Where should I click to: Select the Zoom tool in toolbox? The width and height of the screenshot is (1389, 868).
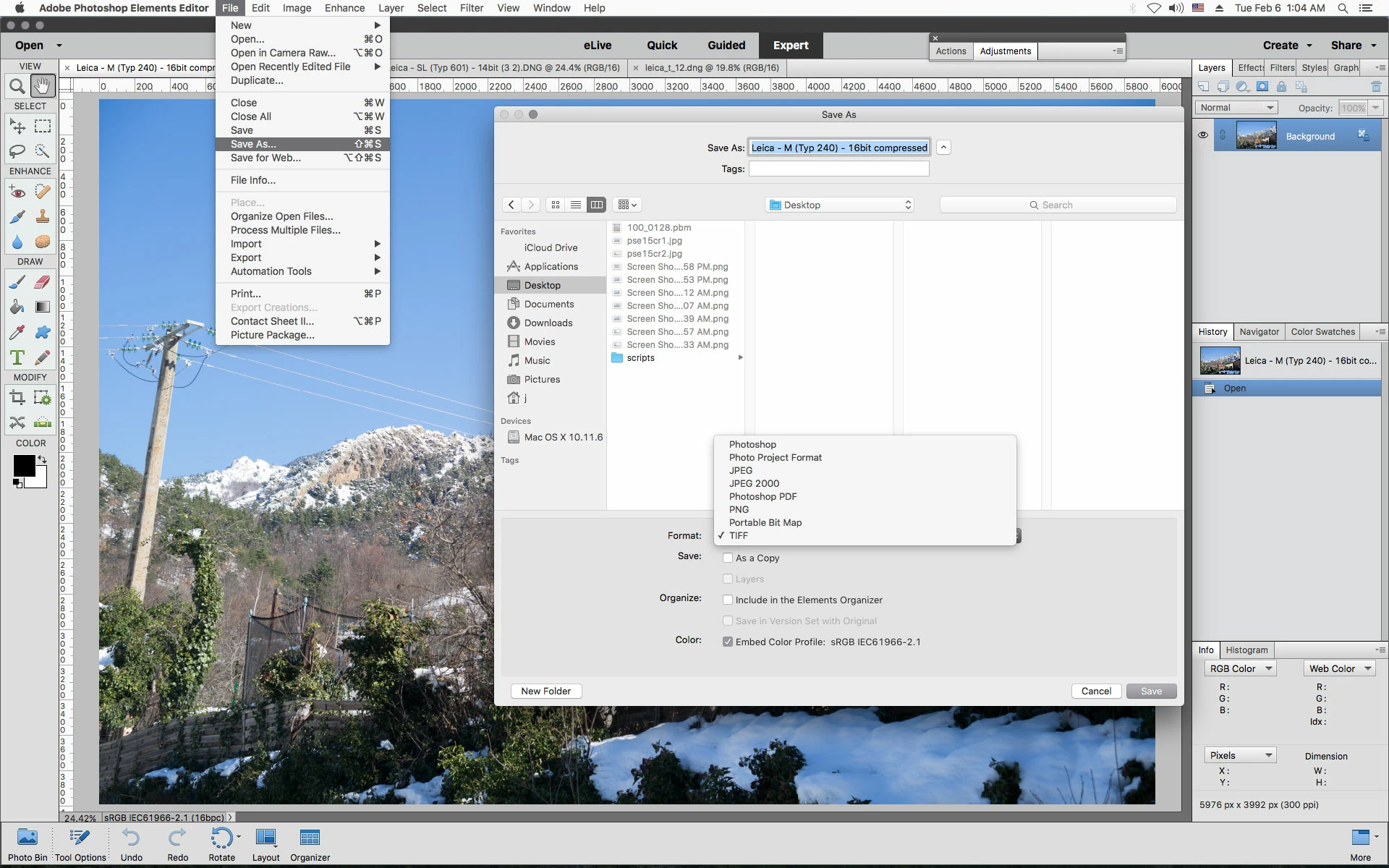(17, 87)
